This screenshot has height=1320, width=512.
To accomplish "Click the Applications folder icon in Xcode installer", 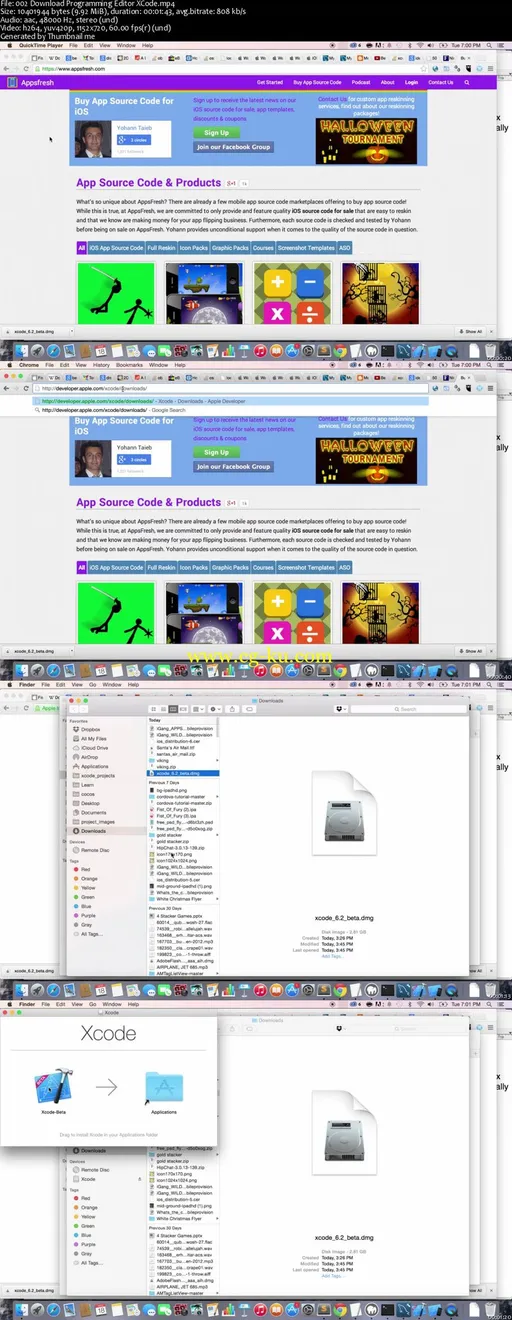I will (x=162, y=1086).
